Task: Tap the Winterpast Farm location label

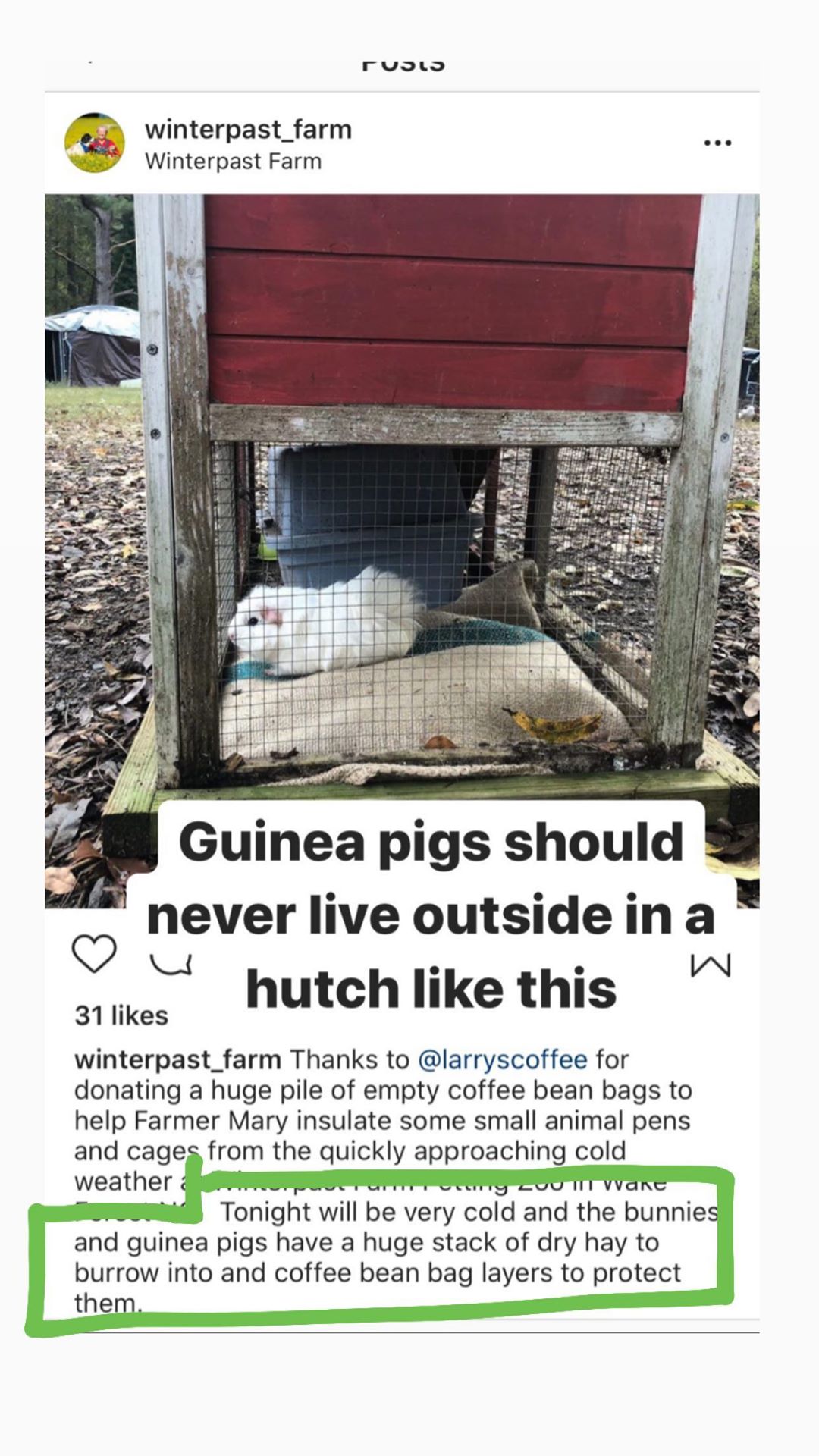Action: [x=233, y=161]
